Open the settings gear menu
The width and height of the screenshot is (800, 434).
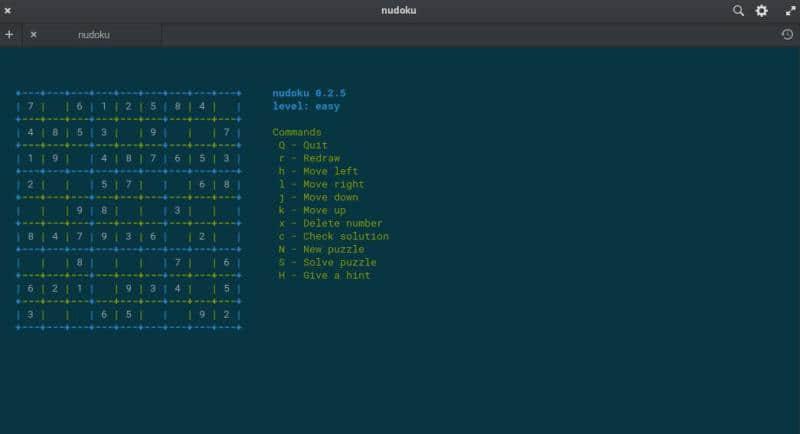(x=762, y=10)
